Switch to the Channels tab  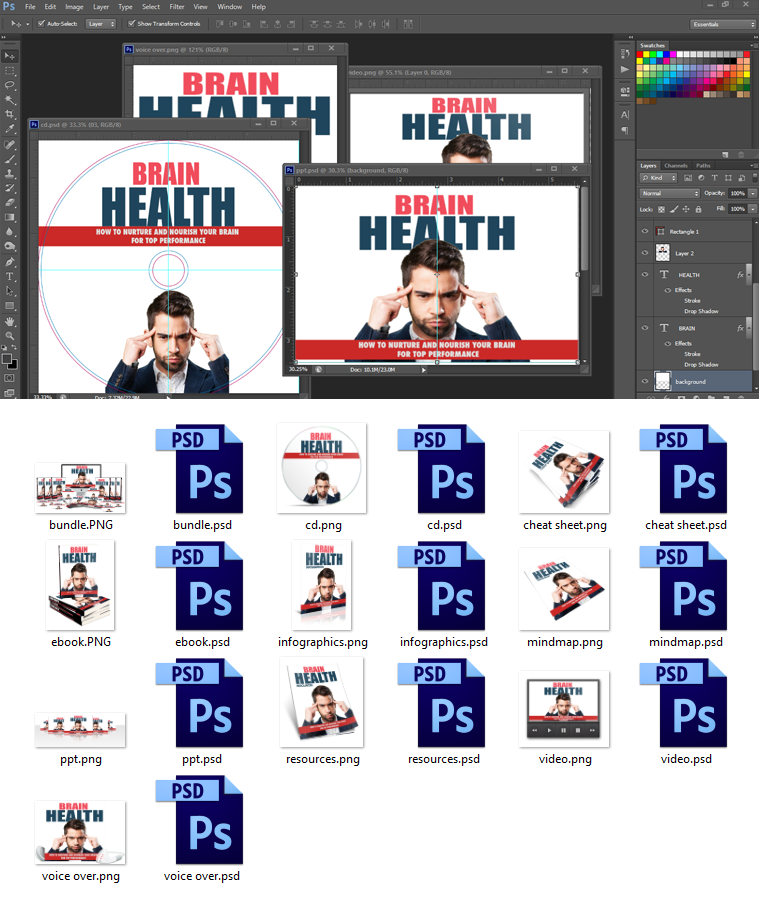(x=676, y=165)
